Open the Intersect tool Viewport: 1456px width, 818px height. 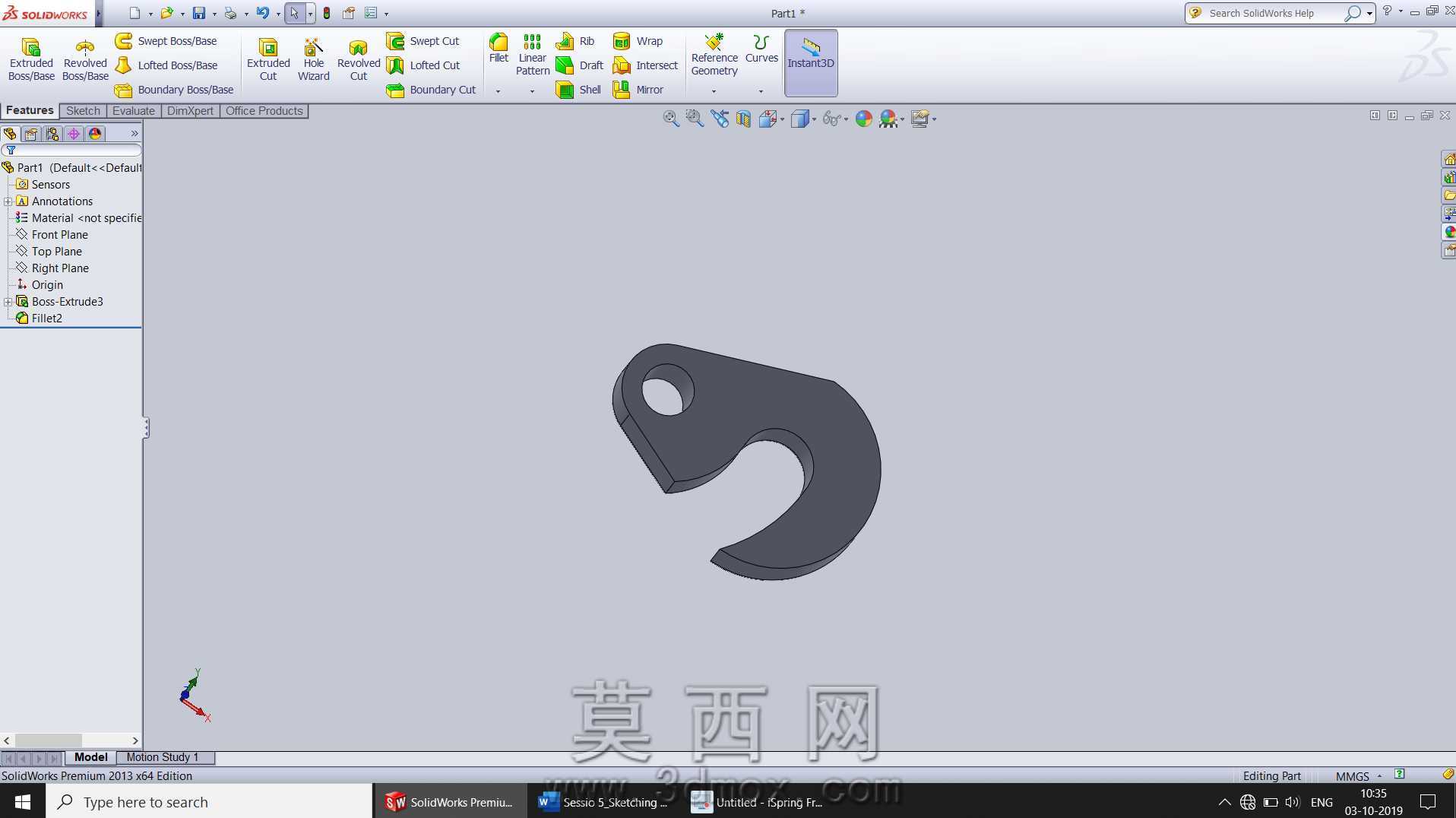[x=645, y=65]
